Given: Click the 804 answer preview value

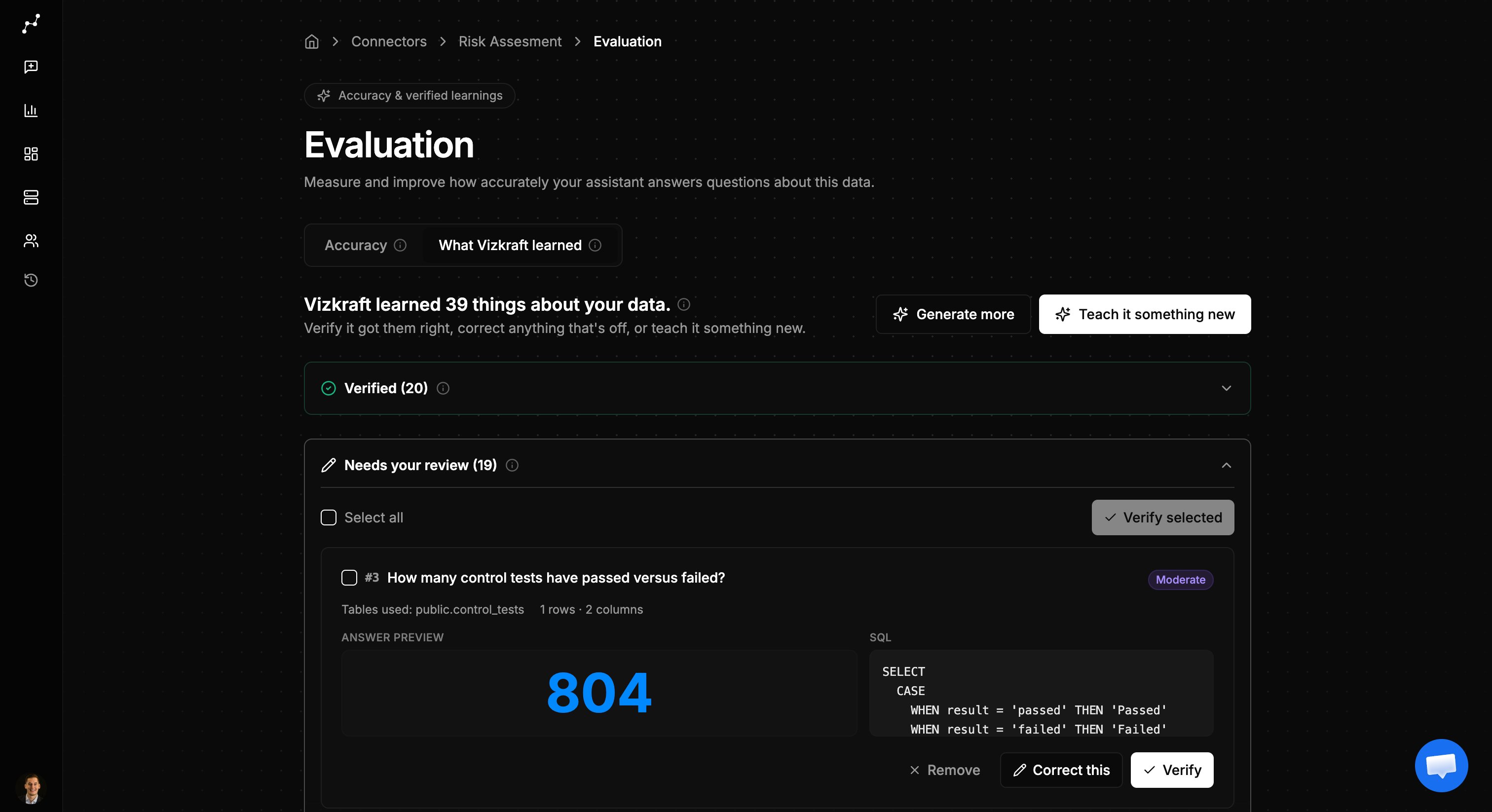Looking at the screenshot, I should (x=599, y=693).
